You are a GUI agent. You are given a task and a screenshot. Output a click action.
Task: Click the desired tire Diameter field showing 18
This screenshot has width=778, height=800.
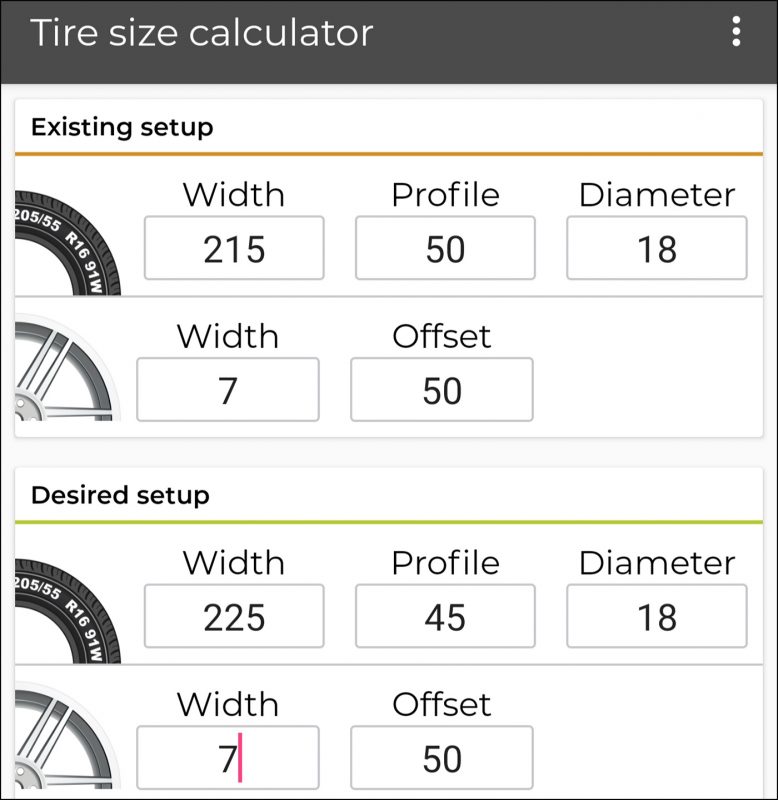[x=656, y=615]
